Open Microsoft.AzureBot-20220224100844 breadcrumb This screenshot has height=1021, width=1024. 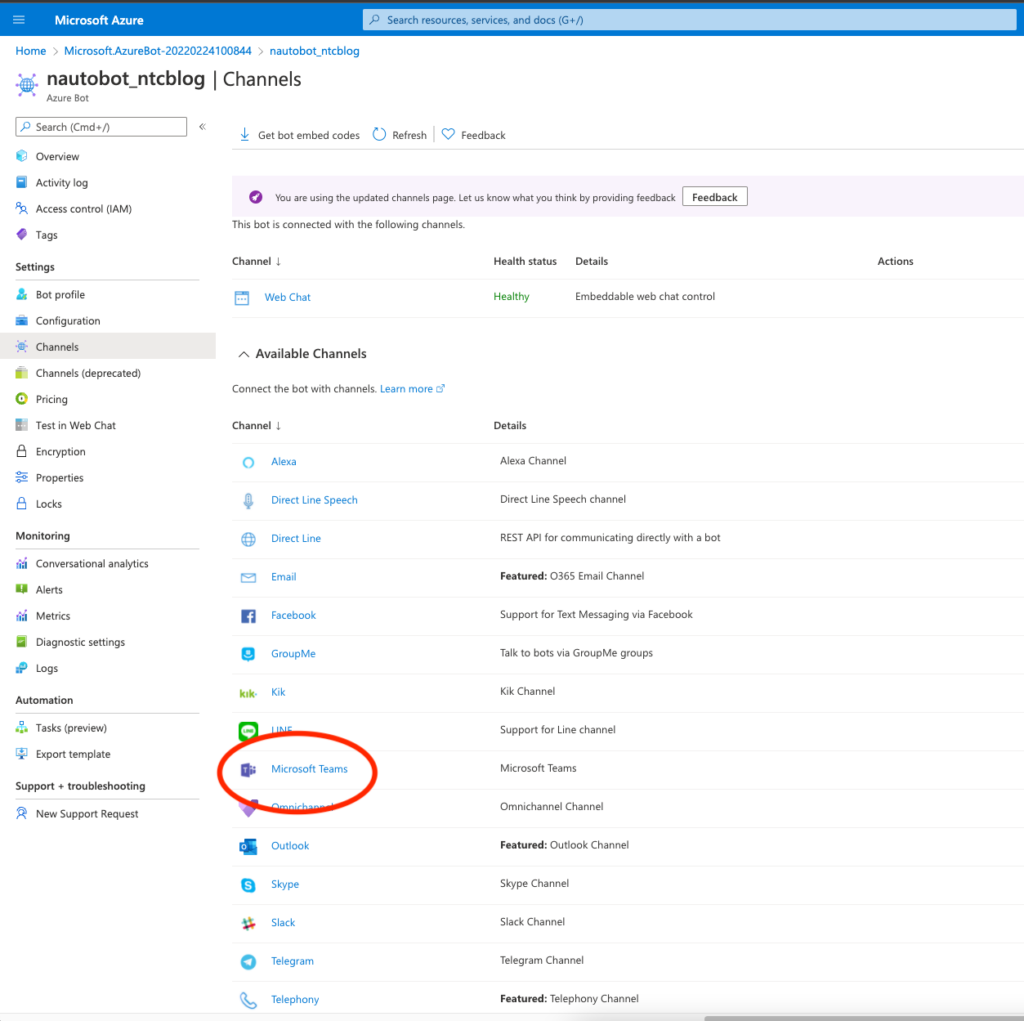click(x=157, y=51)
